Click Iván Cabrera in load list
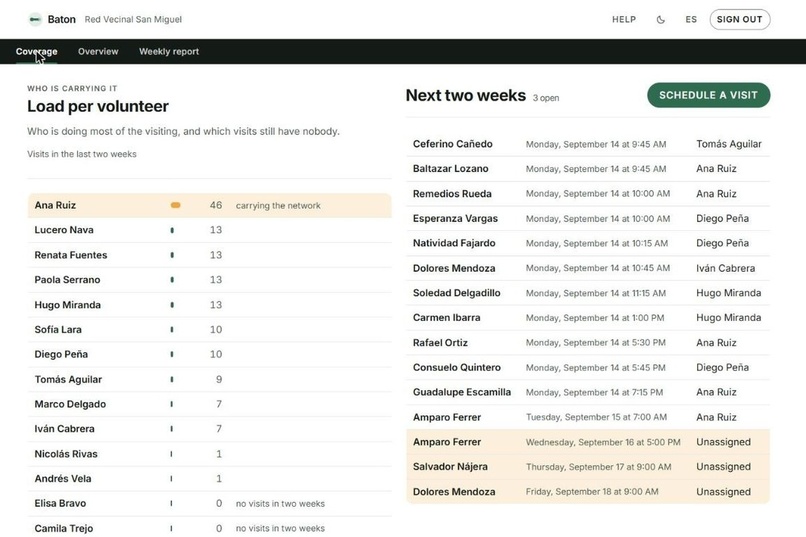This screenshot has height=537, width=806. point(209,429)
